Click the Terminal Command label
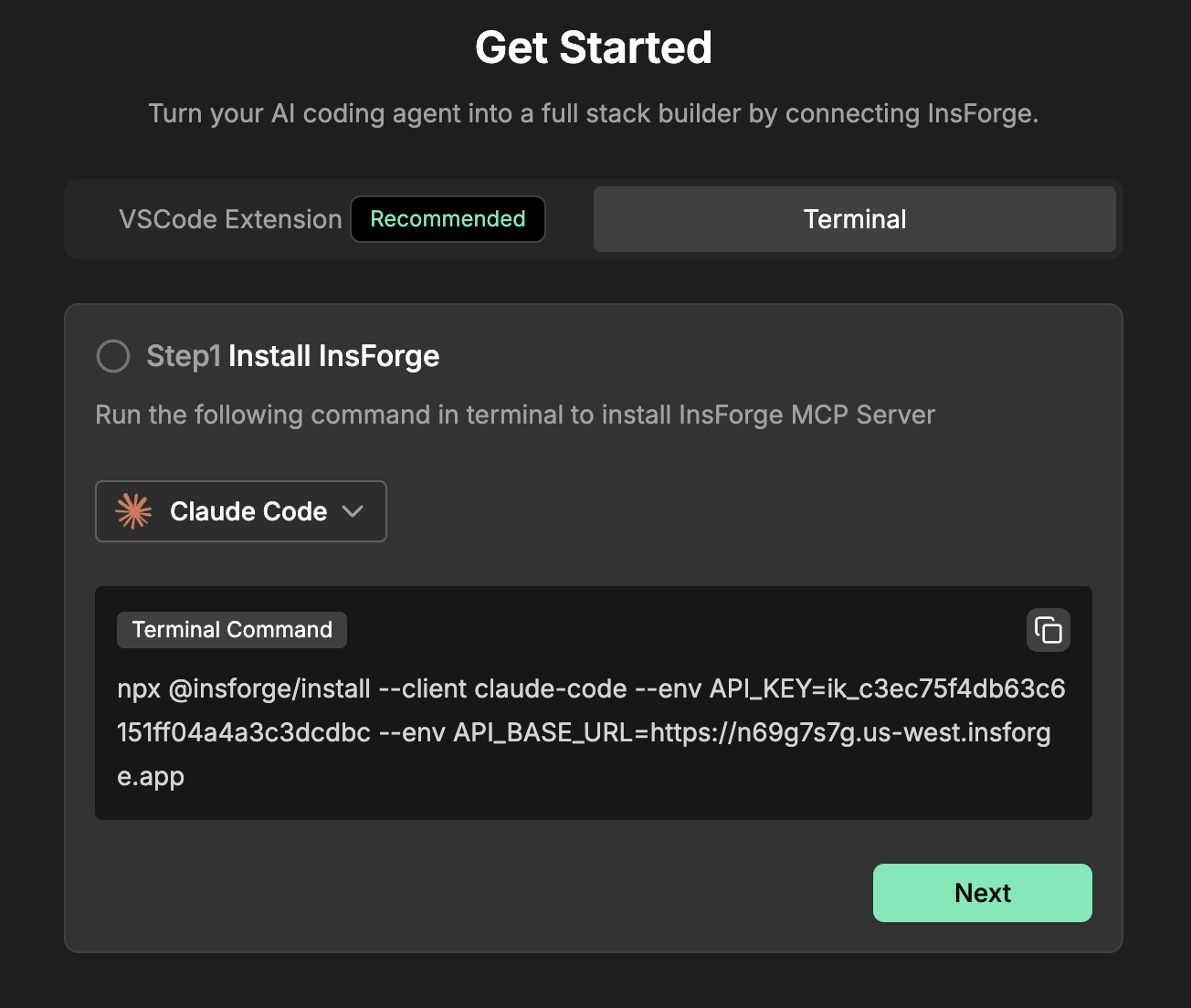 pyautogui.click(x=232, y=630)
